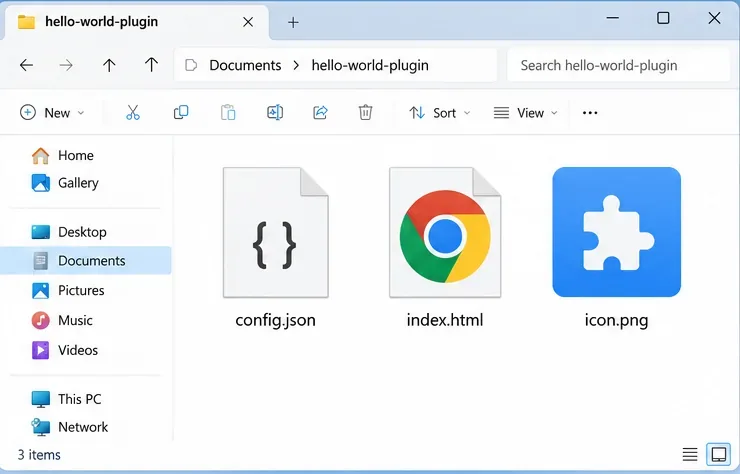Screen dimensions: 740x474
Task: Select Documents in the sidebar
Action: click(86, 261)
